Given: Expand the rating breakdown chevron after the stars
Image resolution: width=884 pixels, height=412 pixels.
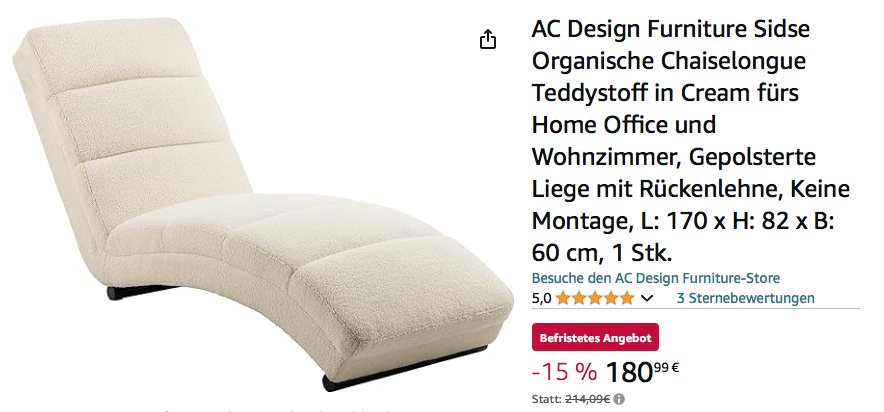Looking at the screenshot, I should coord(647,298).
